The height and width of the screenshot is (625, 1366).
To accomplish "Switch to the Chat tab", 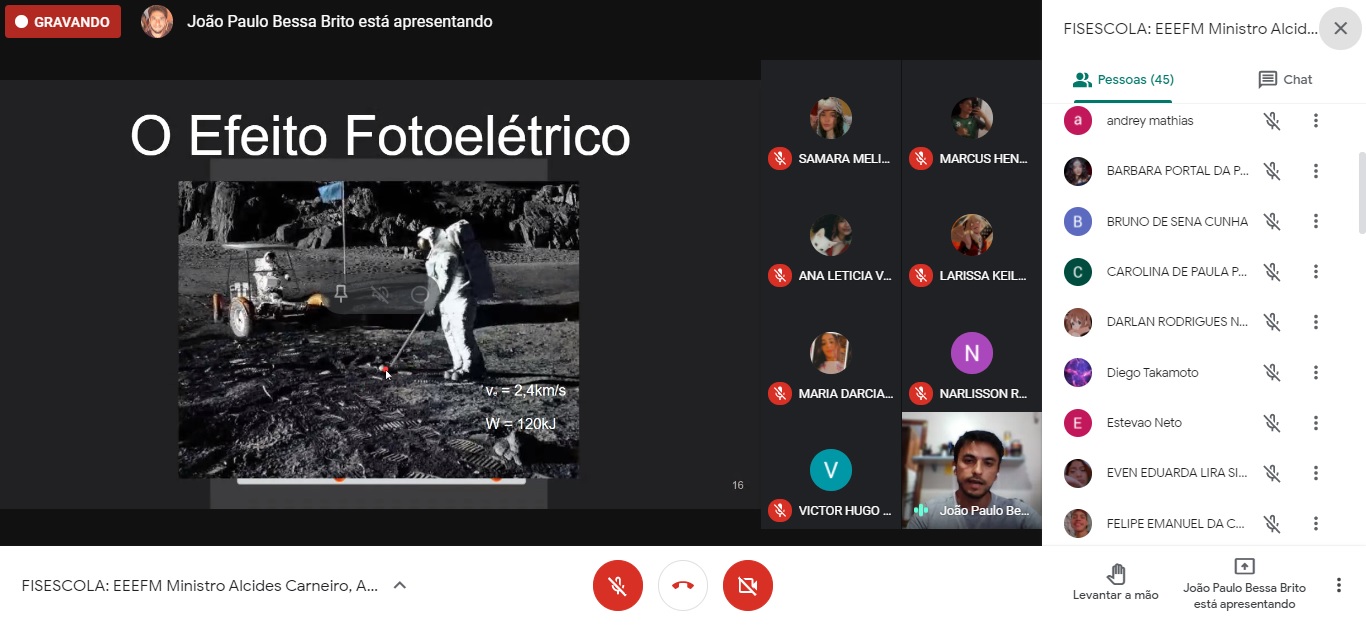I will [x=1285, y=80].
